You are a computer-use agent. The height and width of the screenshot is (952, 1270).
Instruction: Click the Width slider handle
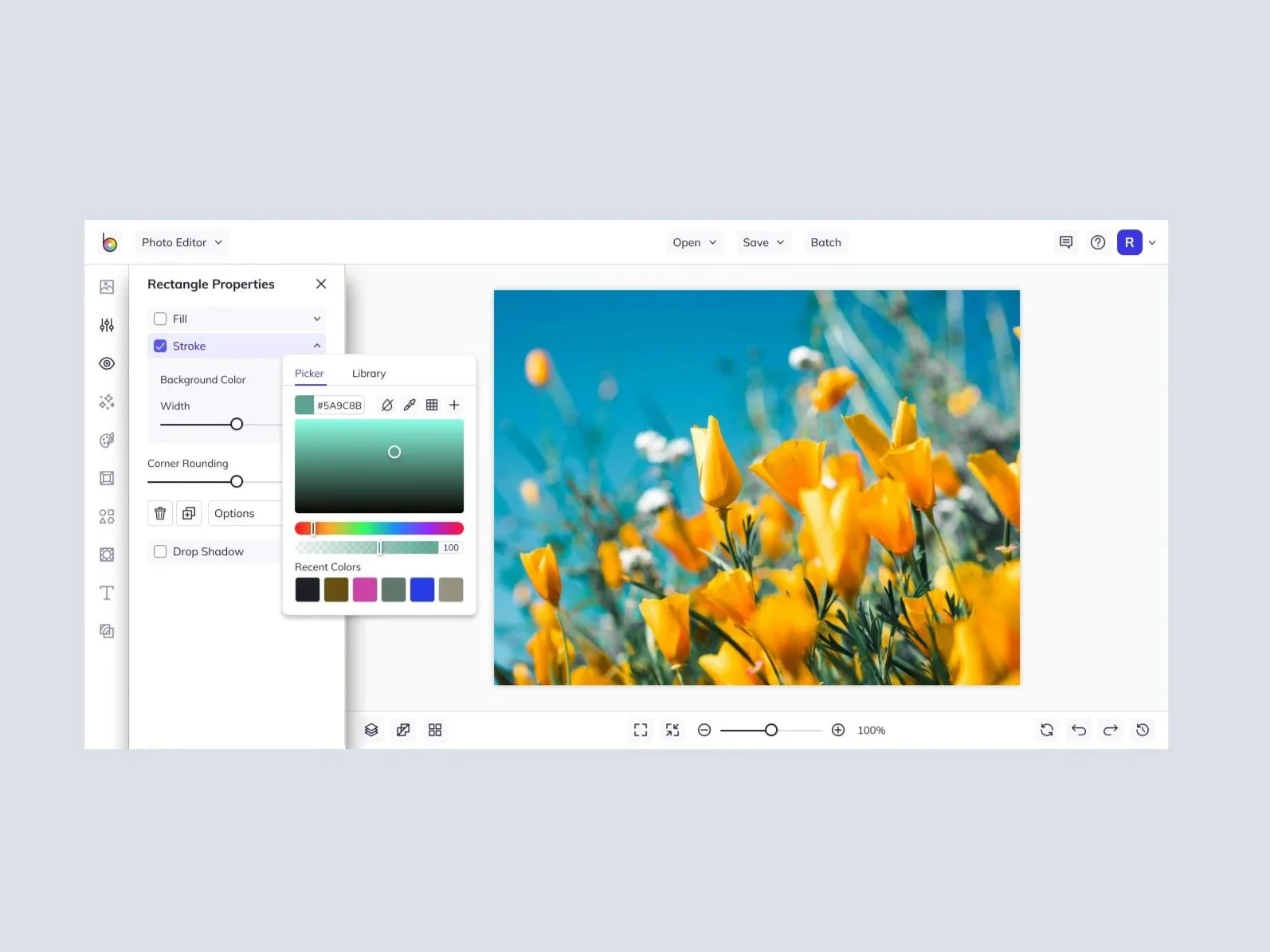click(x=237, y=424)
